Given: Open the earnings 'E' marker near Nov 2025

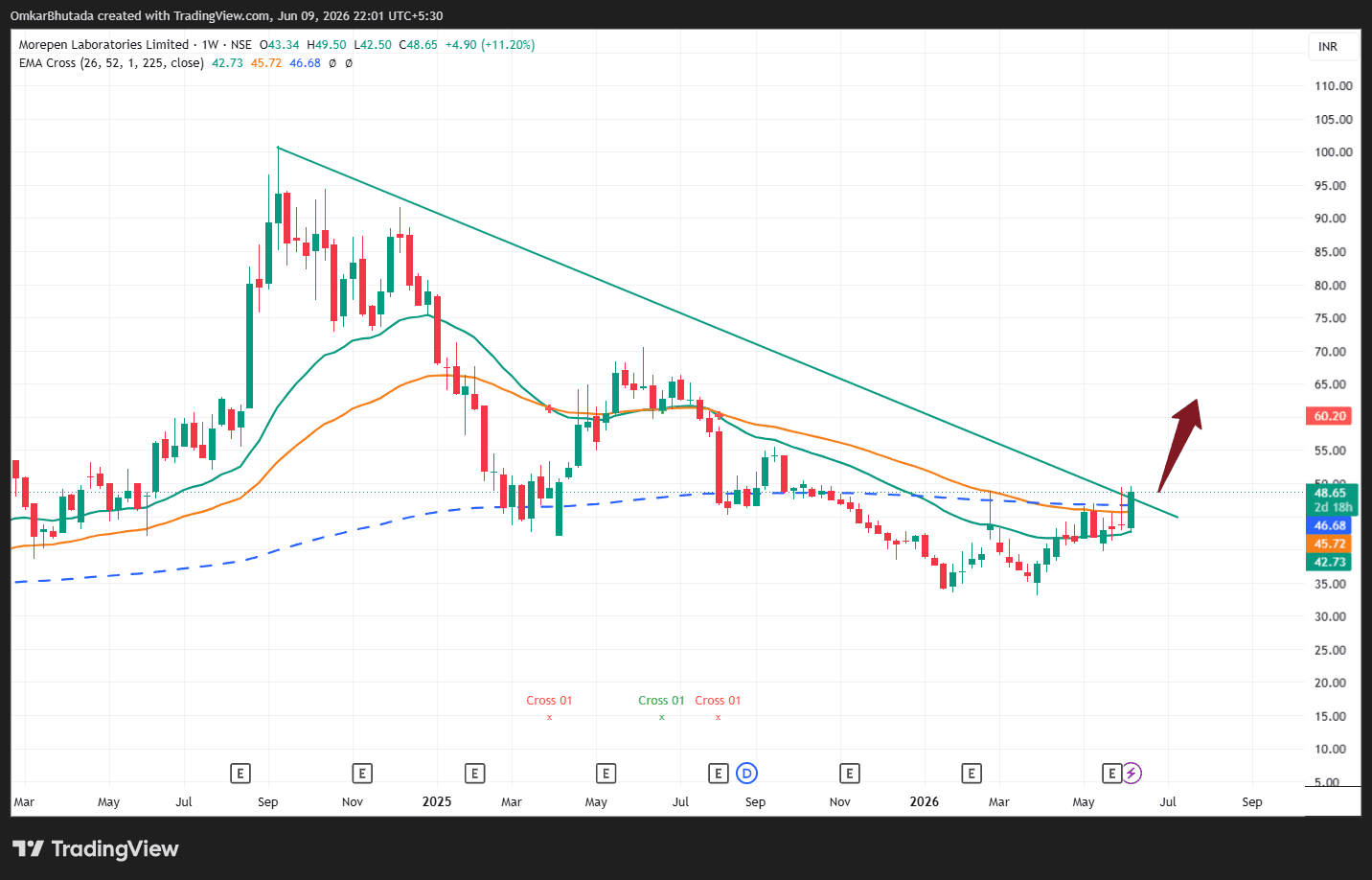Looking at the screenshot, I should click(x=849, y=773).
